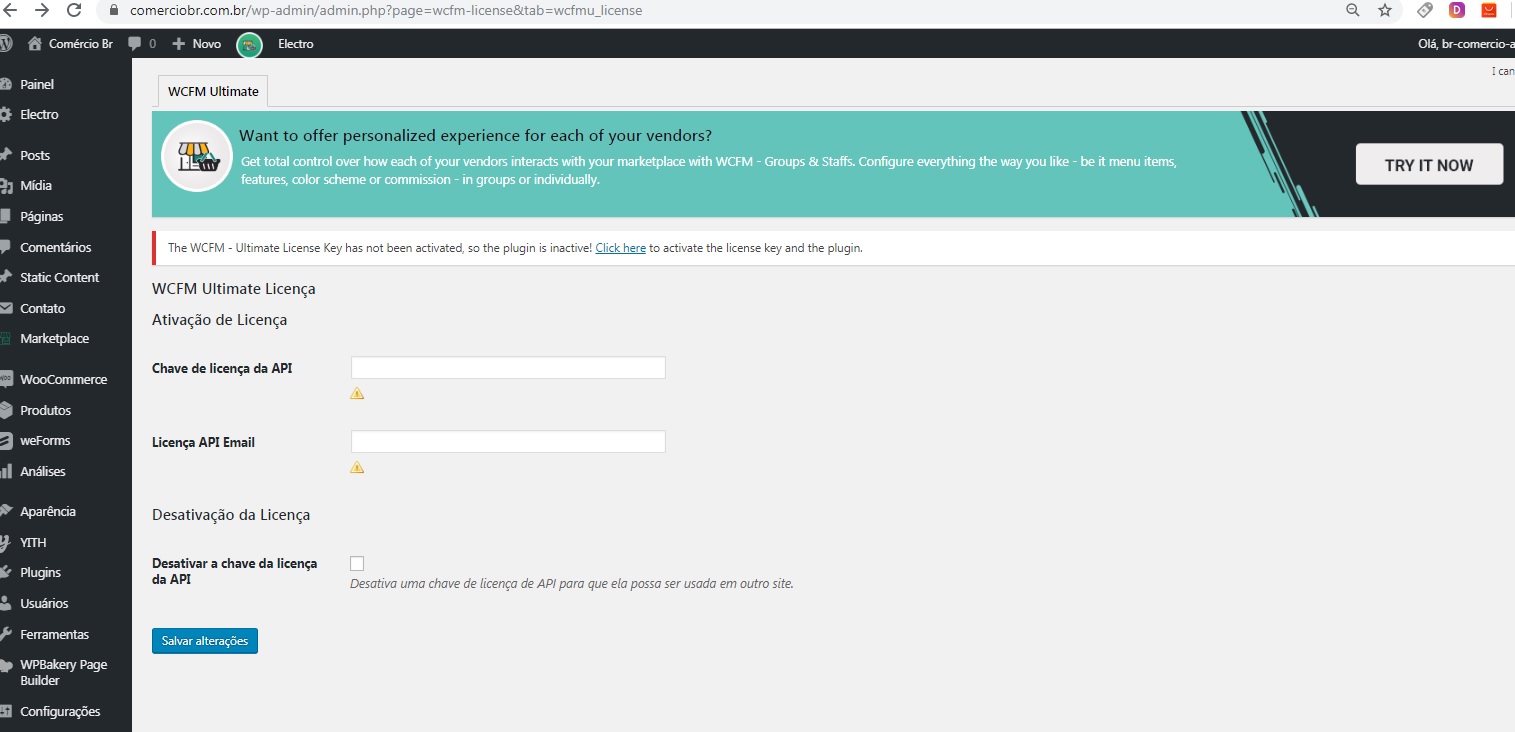The width and height of the screenshot is (1515, 732).
Task: Click the warning icon under the API key field
Action: click(x=357, y=393)
